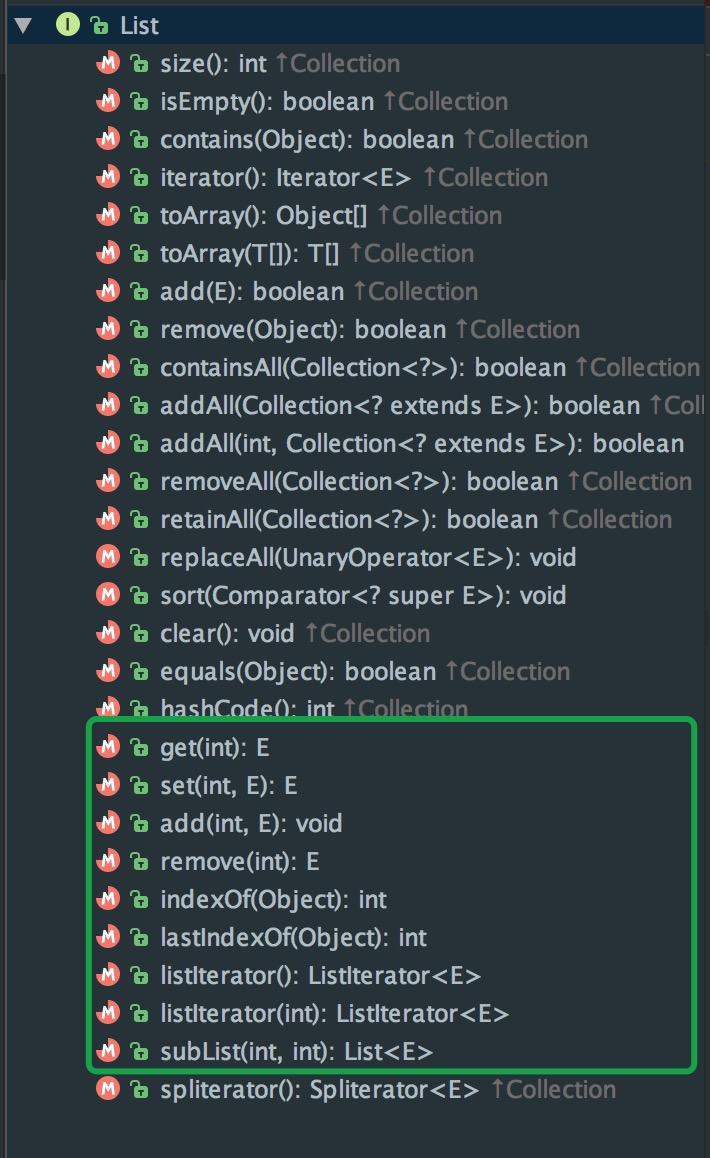Collapse the List interface node

click(x=24, y=26)
